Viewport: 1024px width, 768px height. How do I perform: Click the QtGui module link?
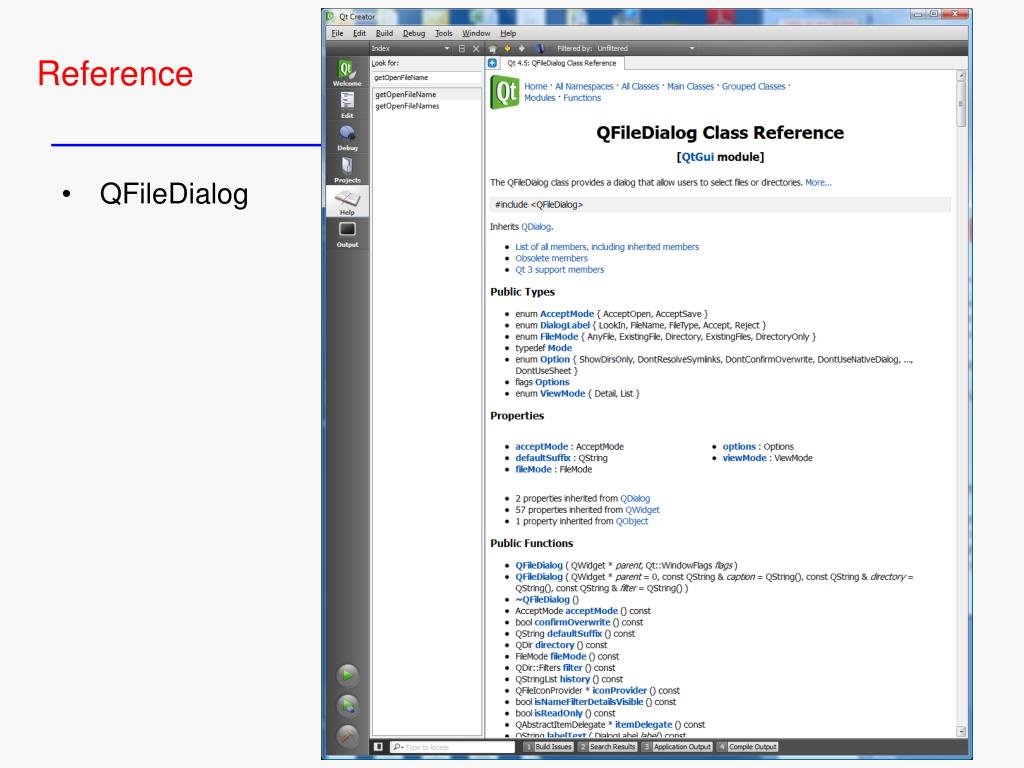pos(697,157)
